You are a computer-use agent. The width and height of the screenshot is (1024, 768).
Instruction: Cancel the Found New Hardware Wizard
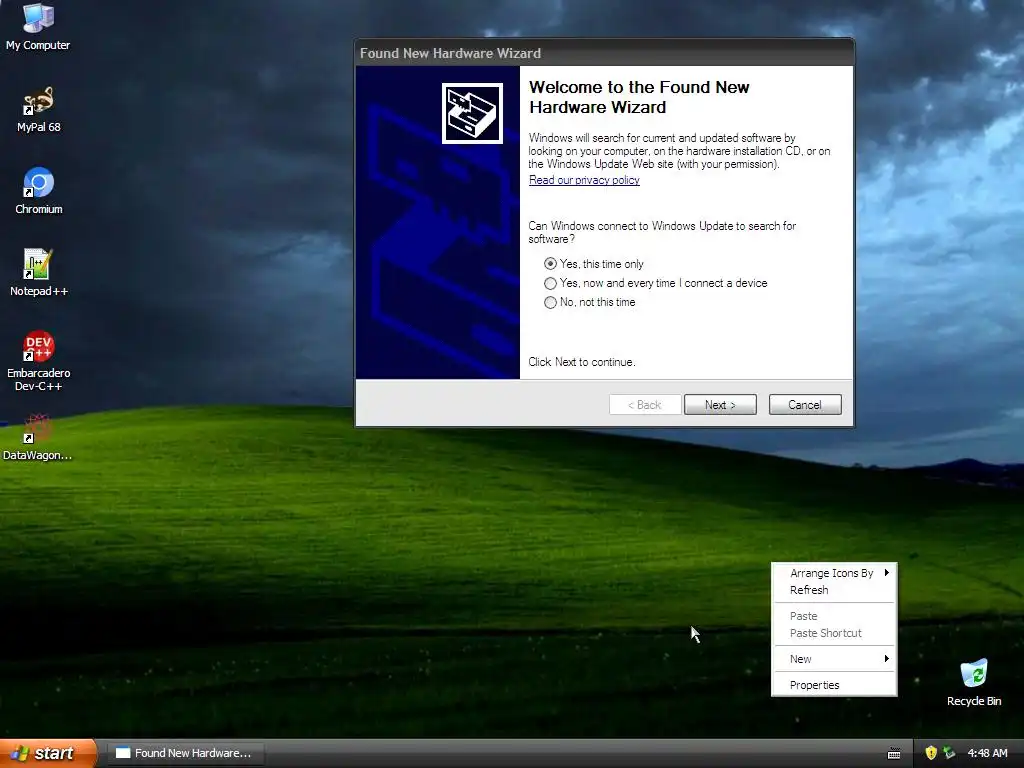(805, 405)
